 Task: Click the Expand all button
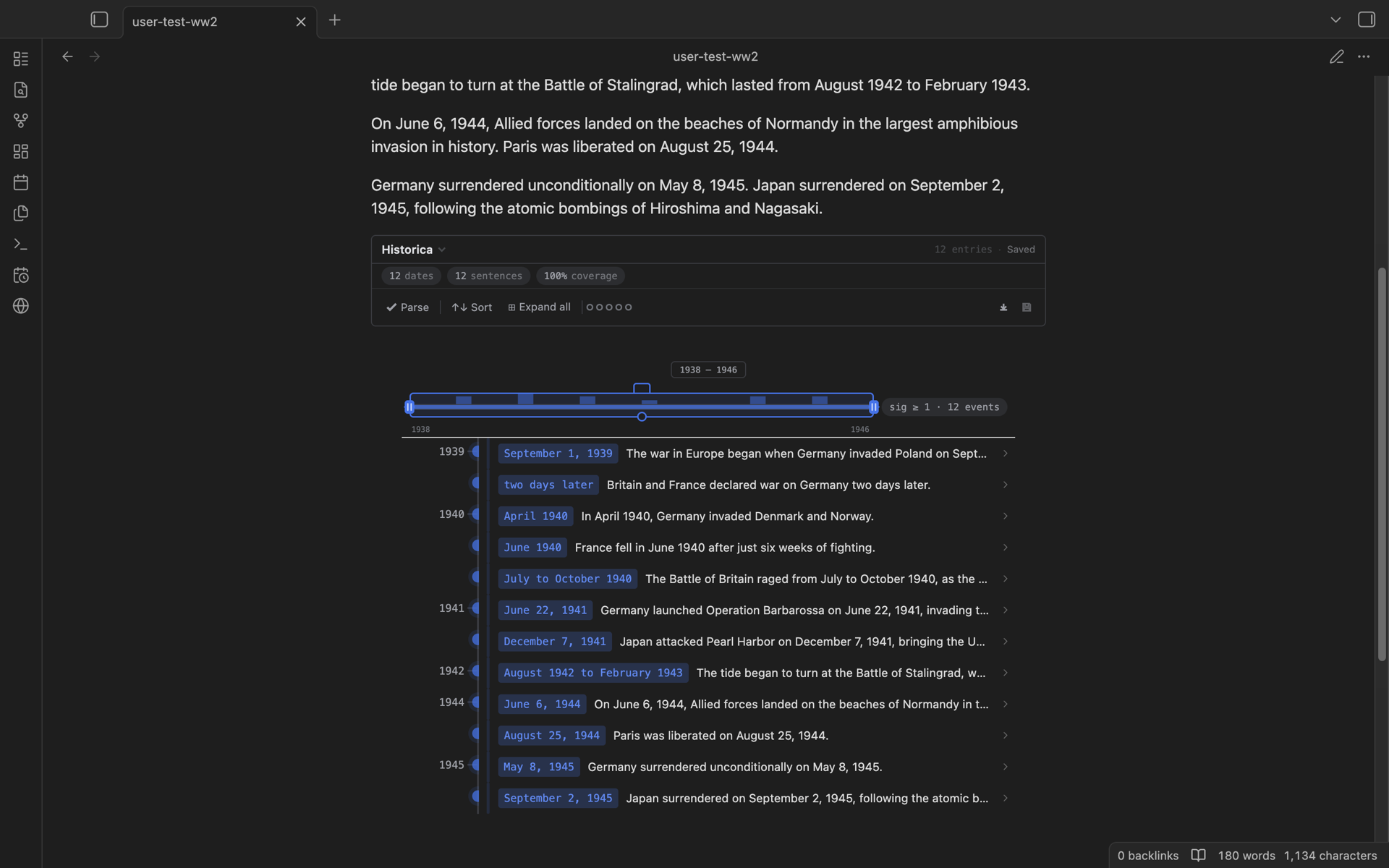coord(539,307)
